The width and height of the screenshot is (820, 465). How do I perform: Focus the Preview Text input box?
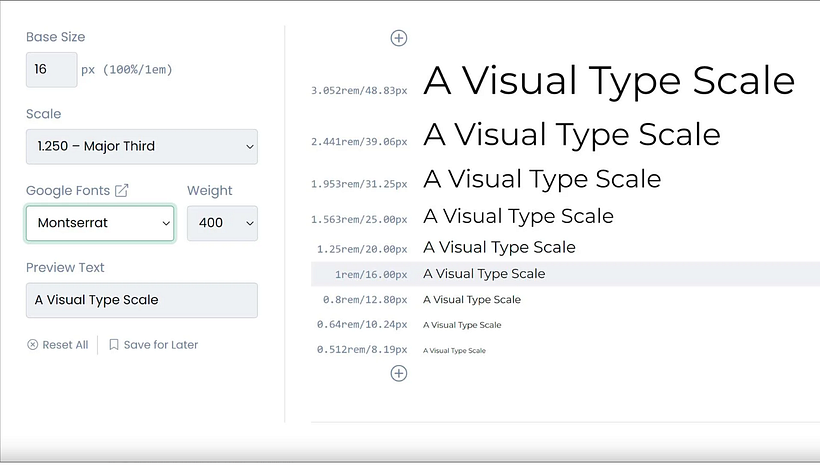(141, 300)
